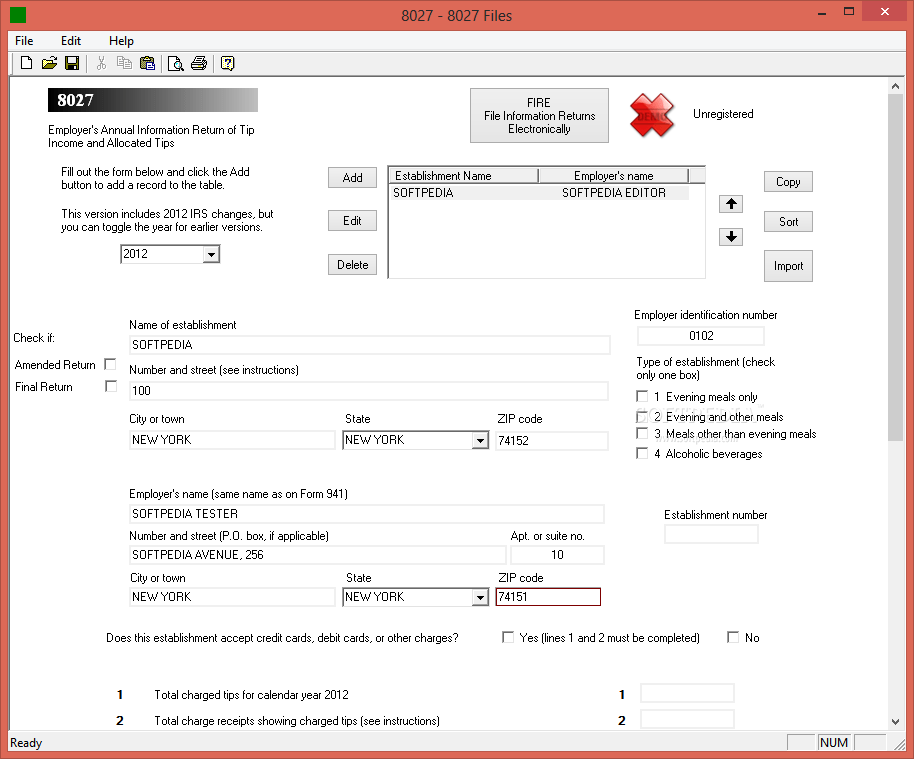This screenshot has width=914, height=759.
Task: Click scrollbar down arrow
Action: click(x=895, y=722)
